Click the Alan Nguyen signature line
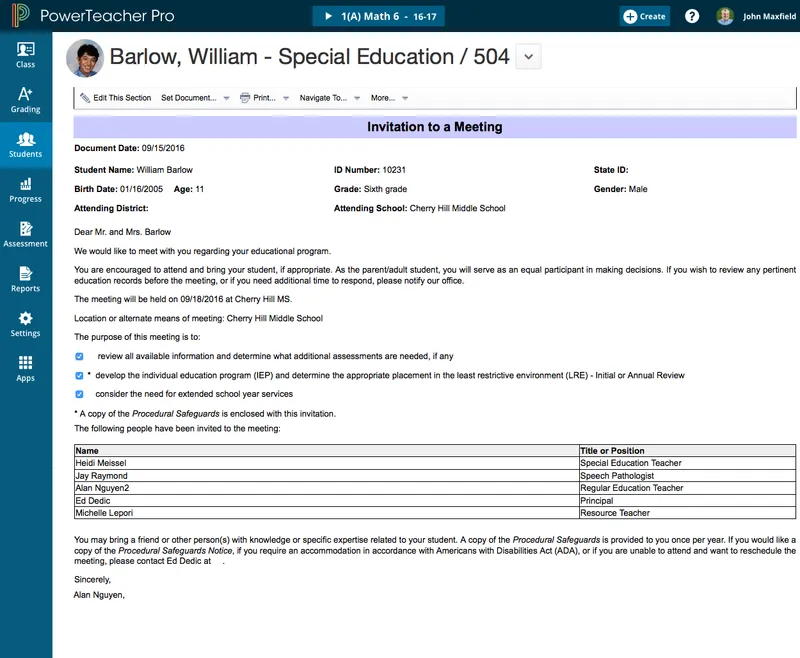Viewport: 800px width, 658px height. point(99,595)
